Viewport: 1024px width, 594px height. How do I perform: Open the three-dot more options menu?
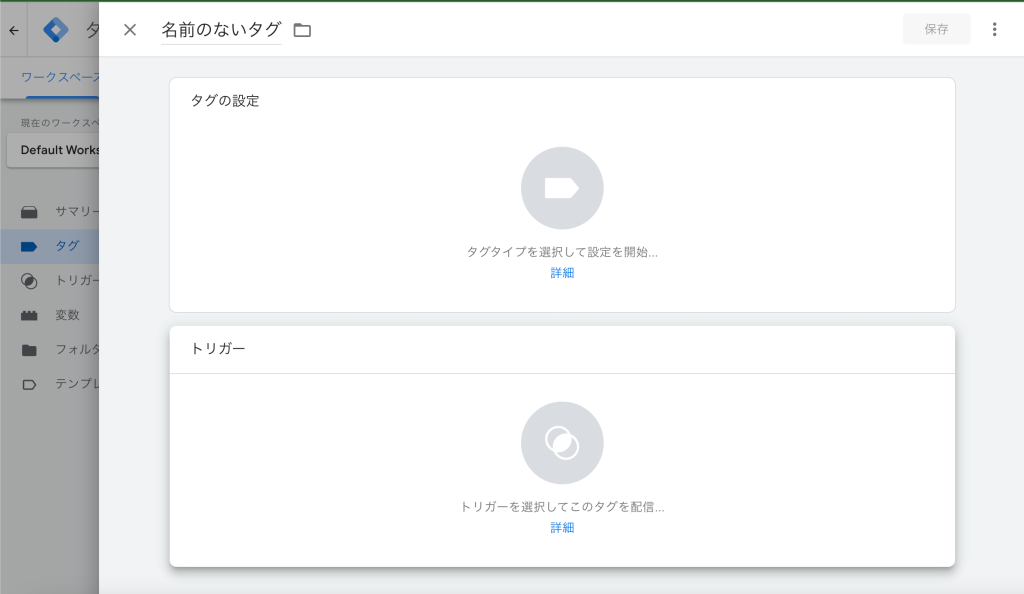click(x=994, y=29)
